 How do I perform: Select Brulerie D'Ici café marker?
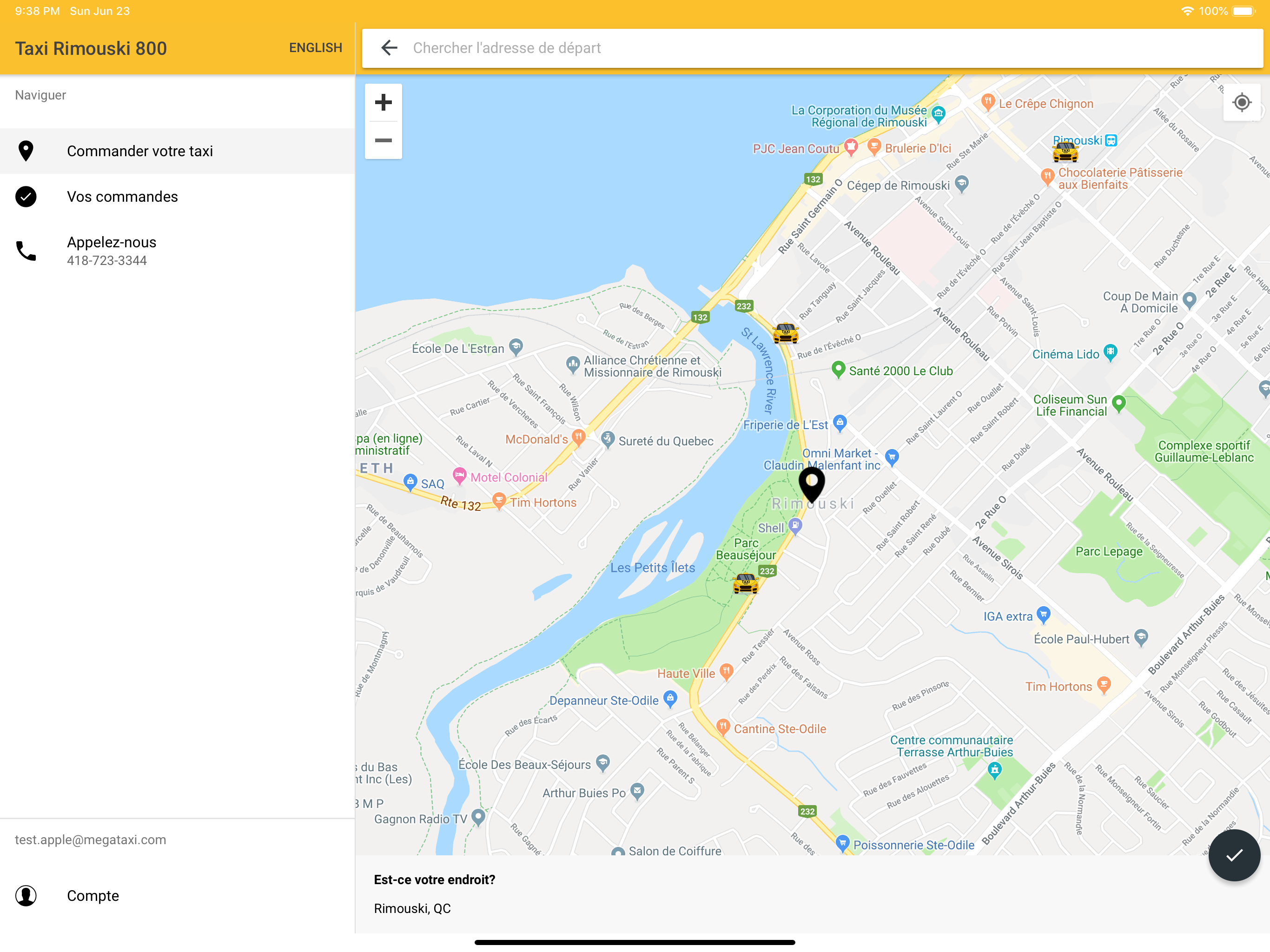[x=874, y=146]
